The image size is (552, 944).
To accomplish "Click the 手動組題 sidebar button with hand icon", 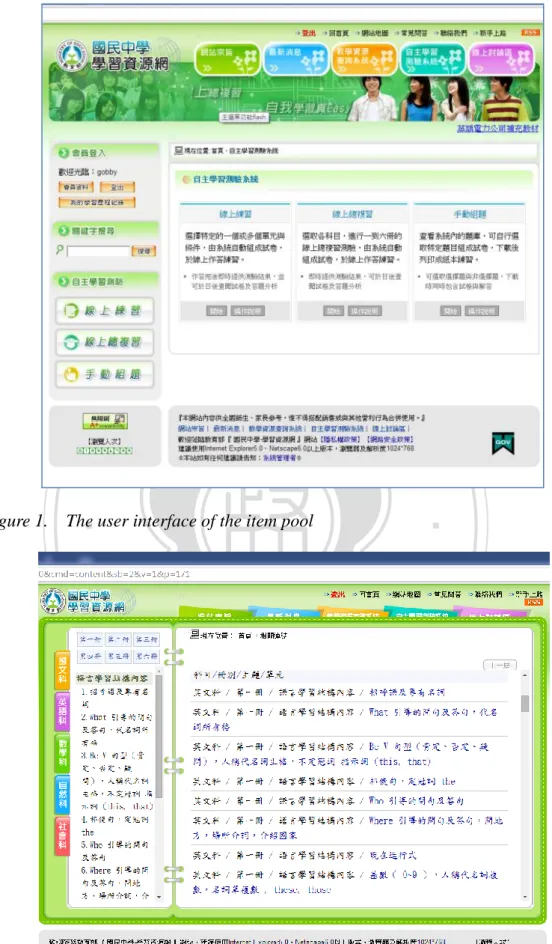I will [105, 374].
